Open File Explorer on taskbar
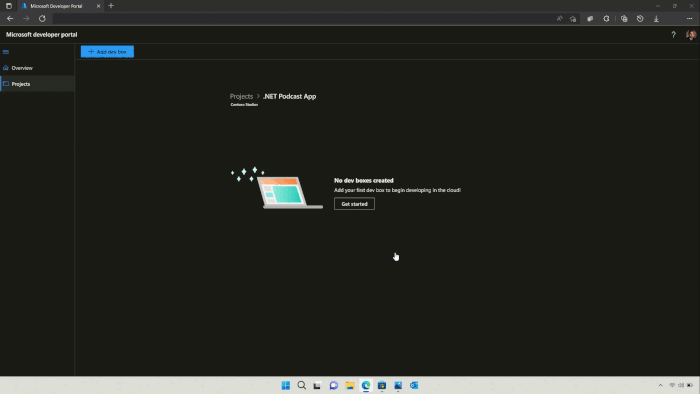Screen dimensions: 700x394 click(x=350, y=385)
